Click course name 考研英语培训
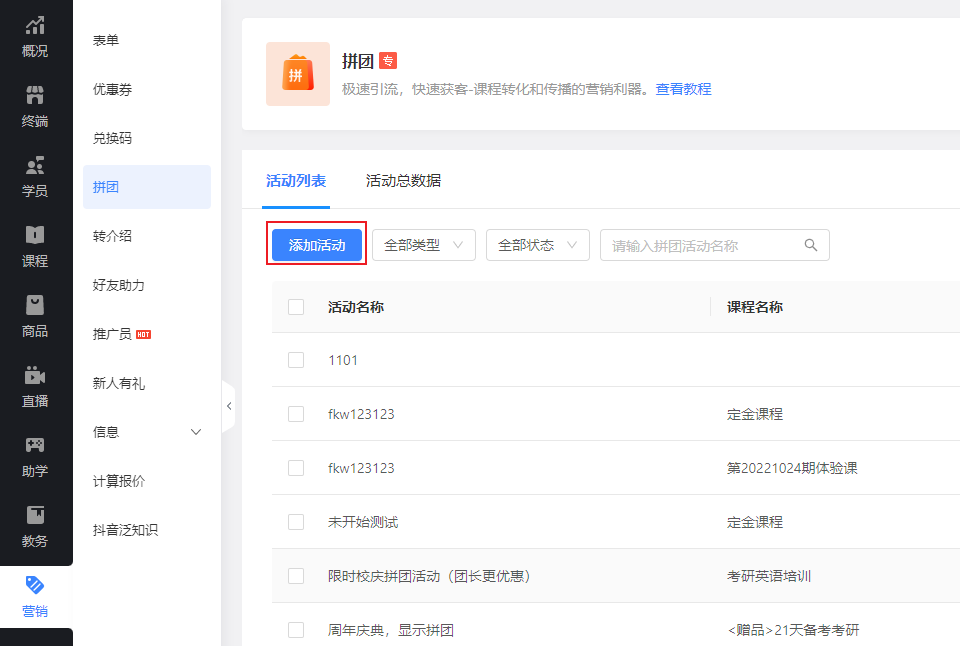The height and width of the screenshot is (646, 960). coord(769,576)
